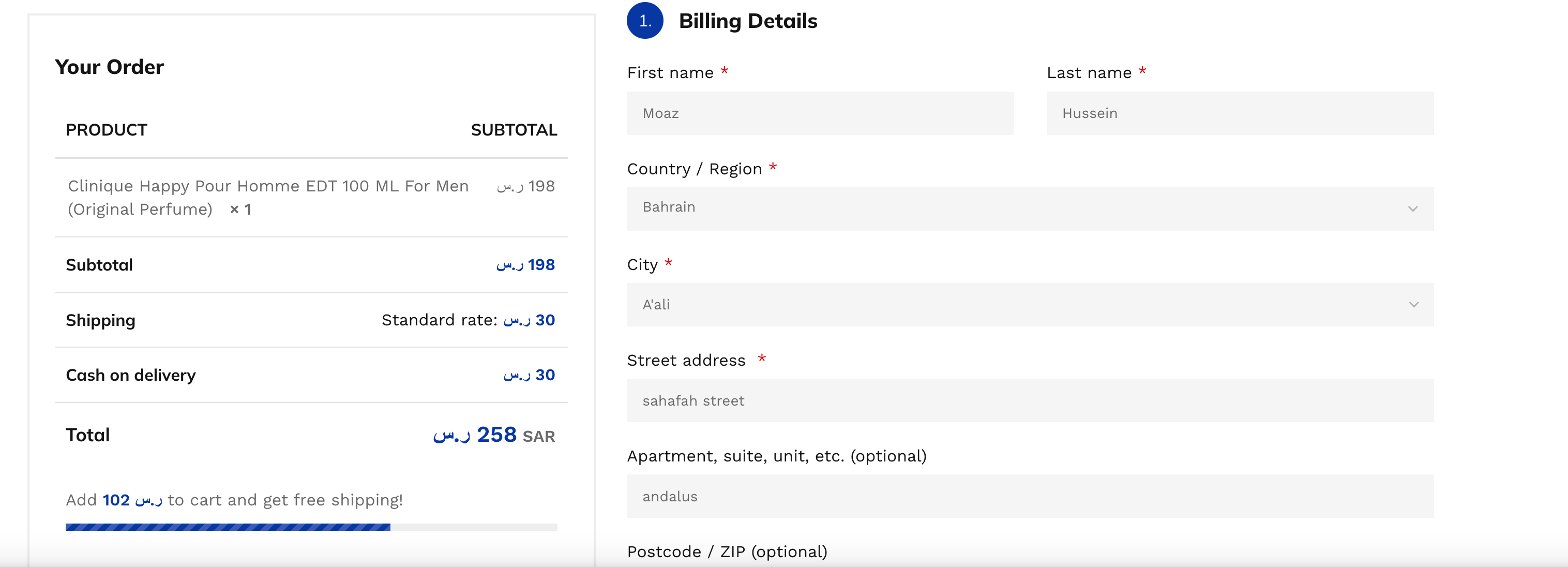The image size is (1568, 567).
Task: Click the Your Order heading
Action: click(x=109, y=66)
